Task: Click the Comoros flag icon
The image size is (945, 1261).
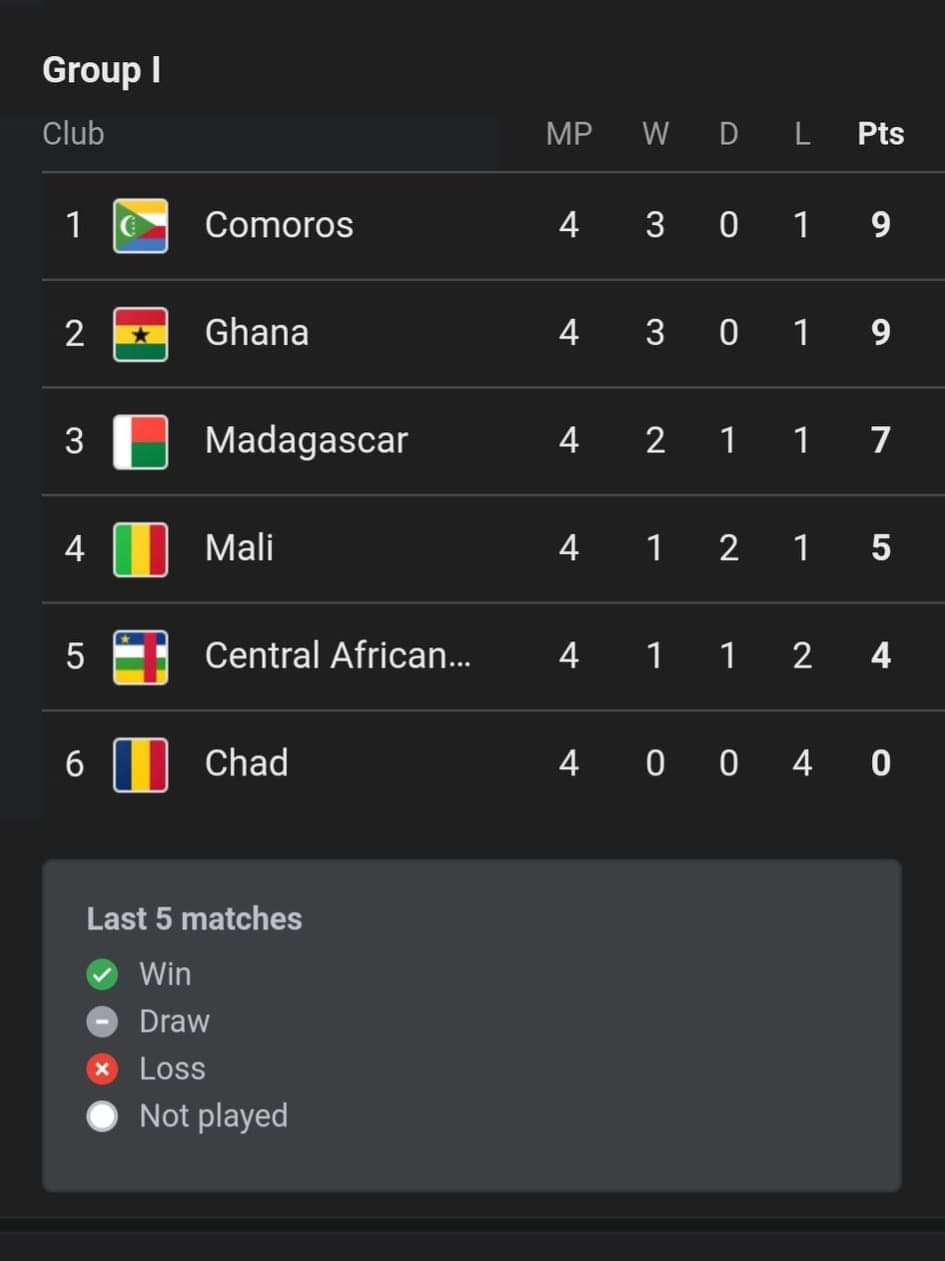Action: click(140, 226)
